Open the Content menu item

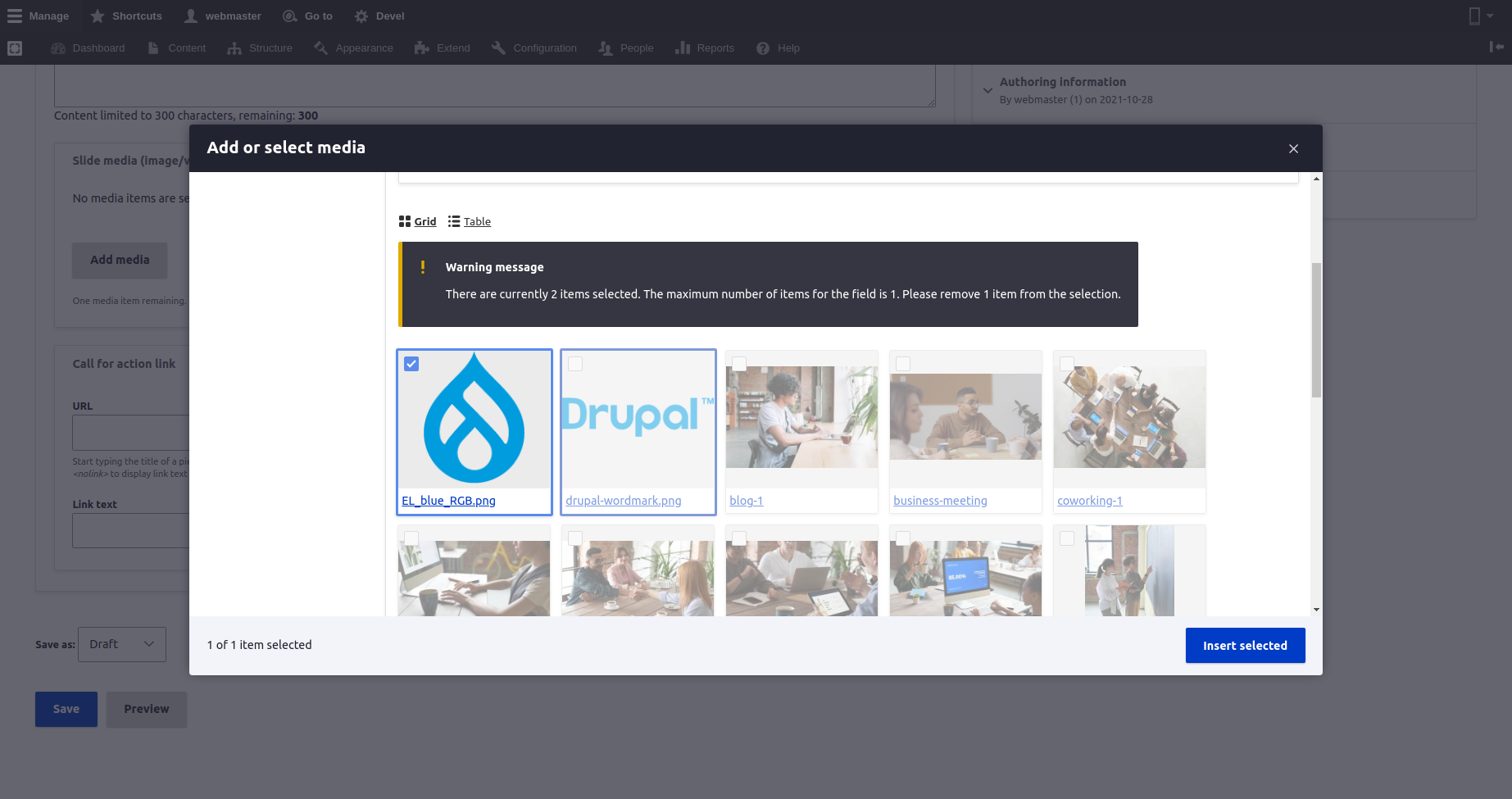[x=177, y=48]
